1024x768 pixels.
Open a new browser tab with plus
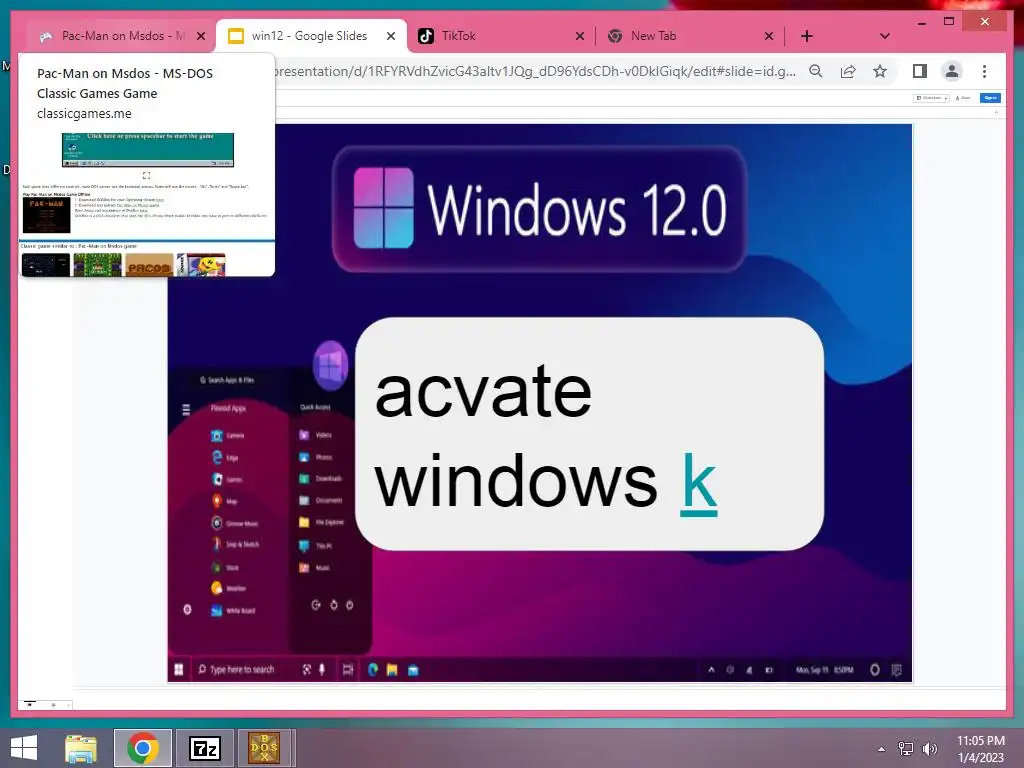pyautogui.click(x=807, y=36)
